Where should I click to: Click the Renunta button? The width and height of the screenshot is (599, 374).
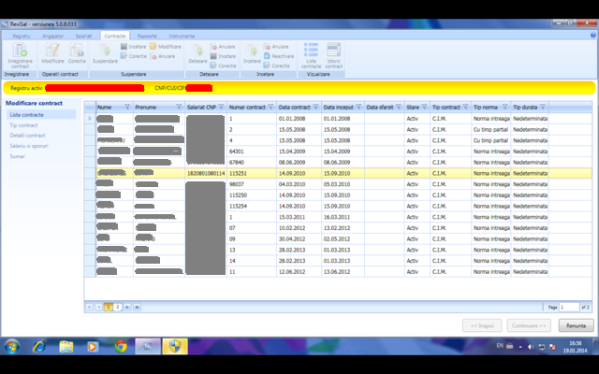(576, 325)
